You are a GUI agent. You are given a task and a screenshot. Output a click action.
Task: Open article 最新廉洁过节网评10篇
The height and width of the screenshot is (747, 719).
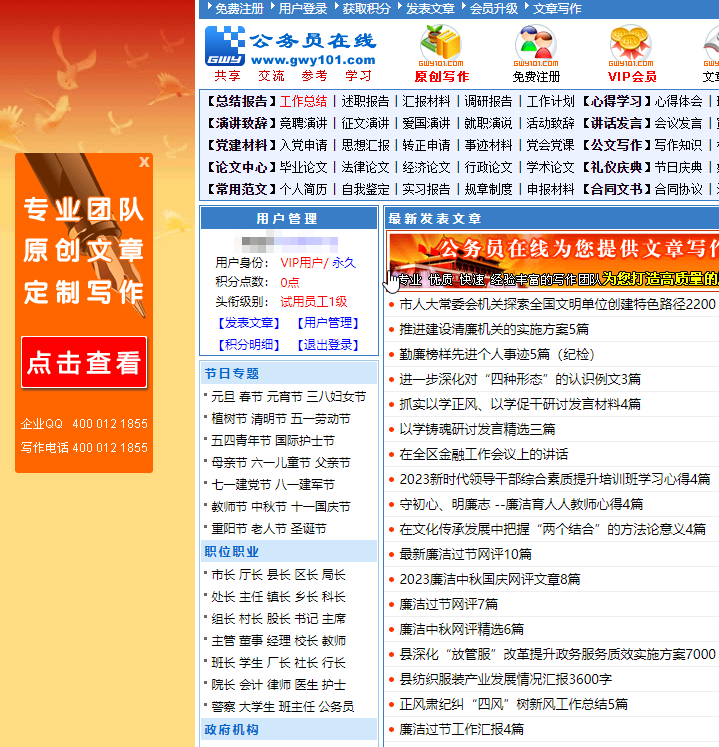pyautogui.click(x=466, y=555)
